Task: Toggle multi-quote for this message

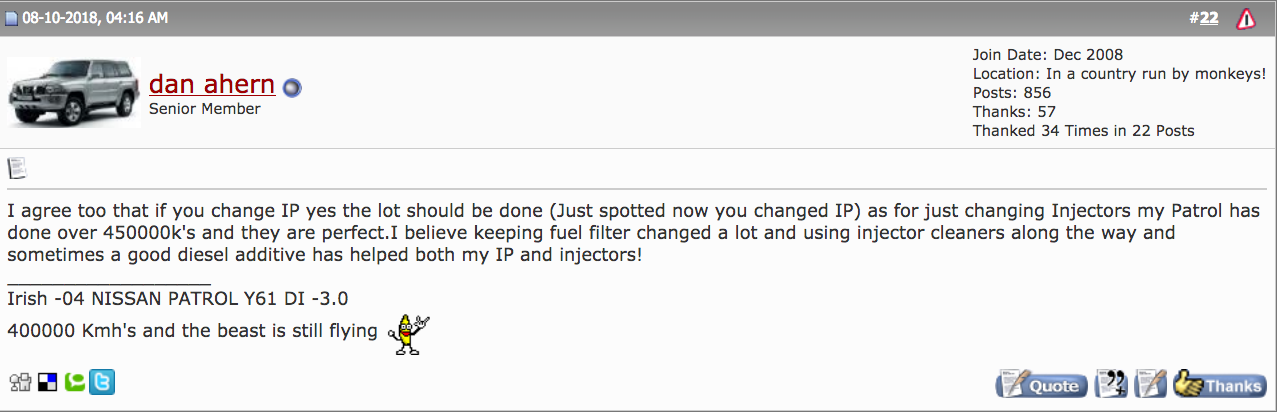Action: click(1113, 384)
